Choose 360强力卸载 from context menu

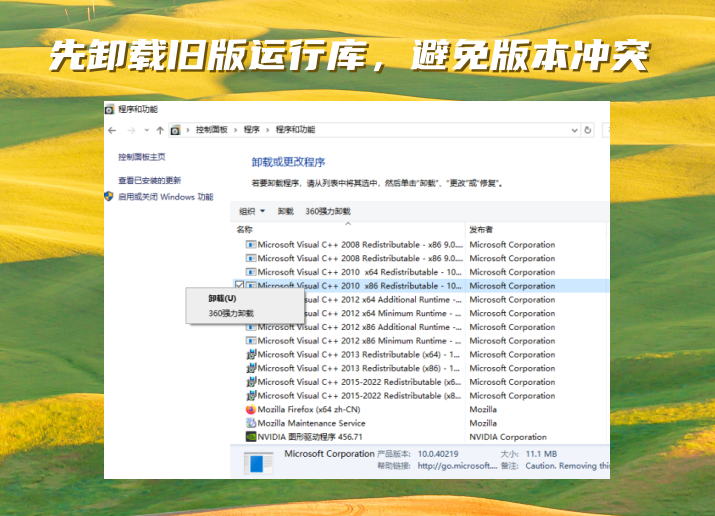click(231, 314)
